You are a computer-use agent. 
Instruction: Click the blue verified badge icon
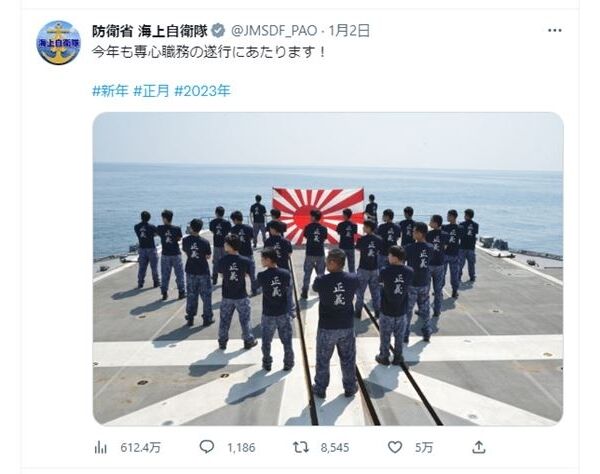click(x=218, y=31)
